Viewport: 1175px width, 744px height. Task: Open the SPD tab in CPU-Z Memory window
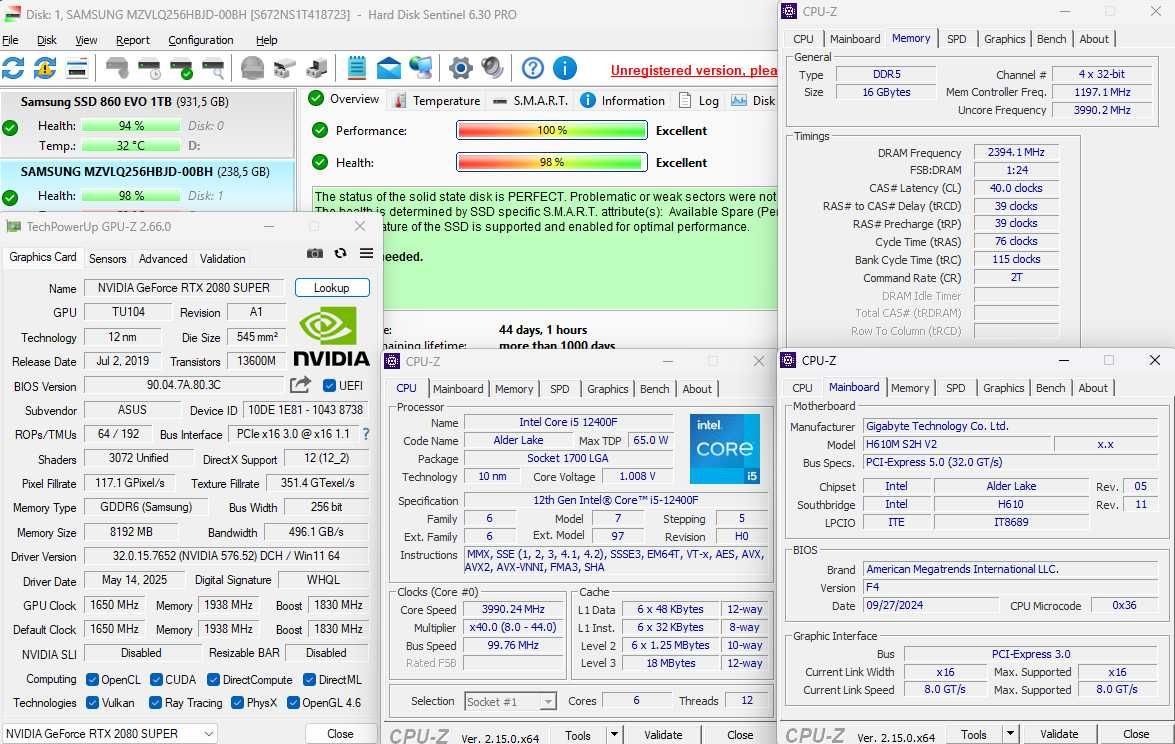(x=956, y=39)
